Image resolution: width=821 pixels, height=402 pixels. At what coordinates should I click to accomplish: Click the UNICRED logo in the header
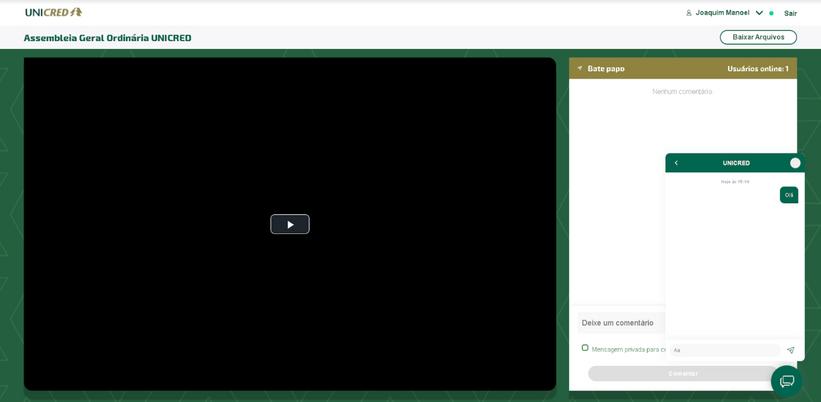(x=53, y=13)
